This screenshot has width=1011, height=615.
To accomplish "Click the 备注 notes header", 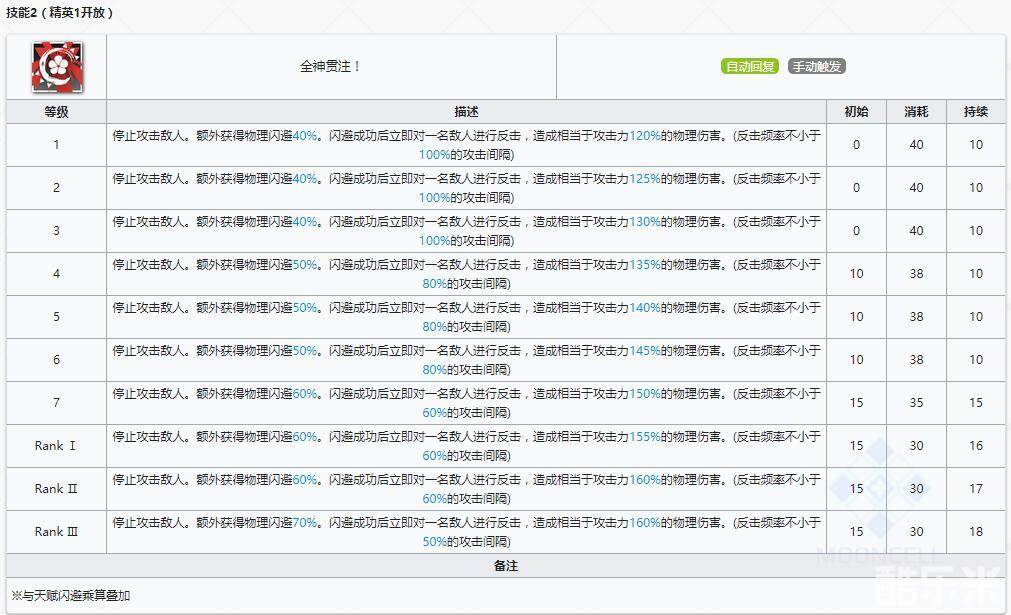I will point(506,566).
